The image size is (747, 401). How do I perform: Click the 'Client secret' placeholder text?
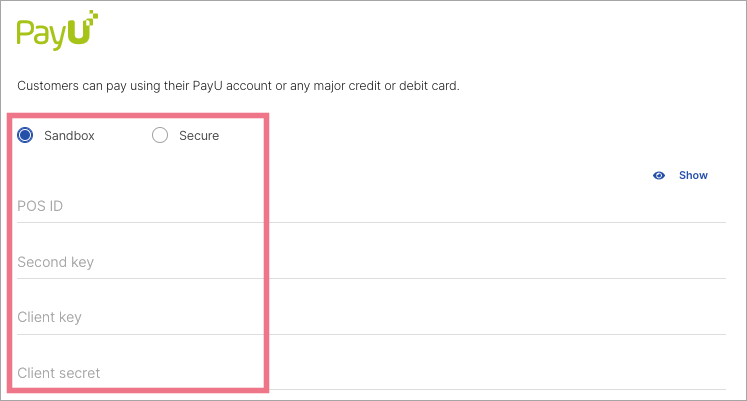(59, 373)
